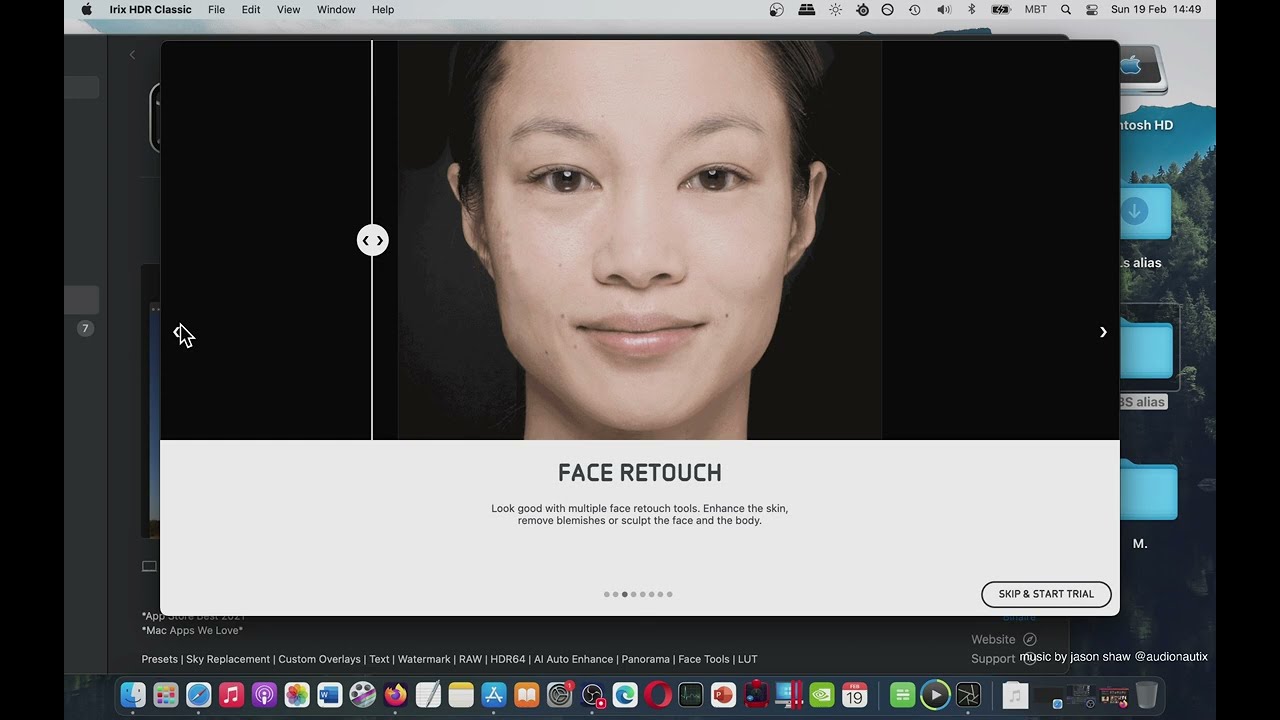Open the Irix HDR Classic app menu
1280x720 pixels.
tap(151, 10)
